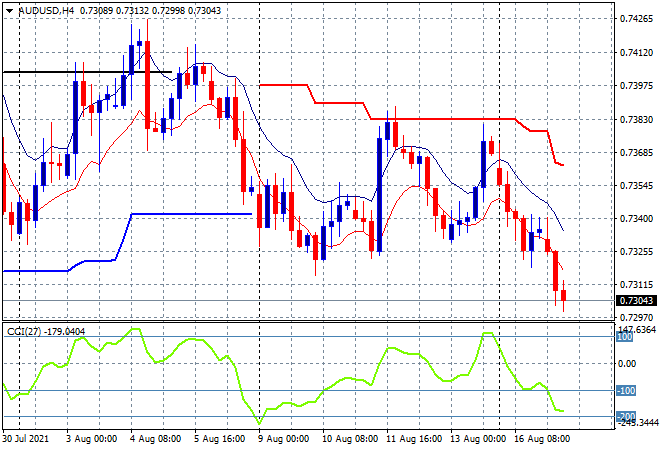Click the CCI 0.00 scale label

click(627, 364)
